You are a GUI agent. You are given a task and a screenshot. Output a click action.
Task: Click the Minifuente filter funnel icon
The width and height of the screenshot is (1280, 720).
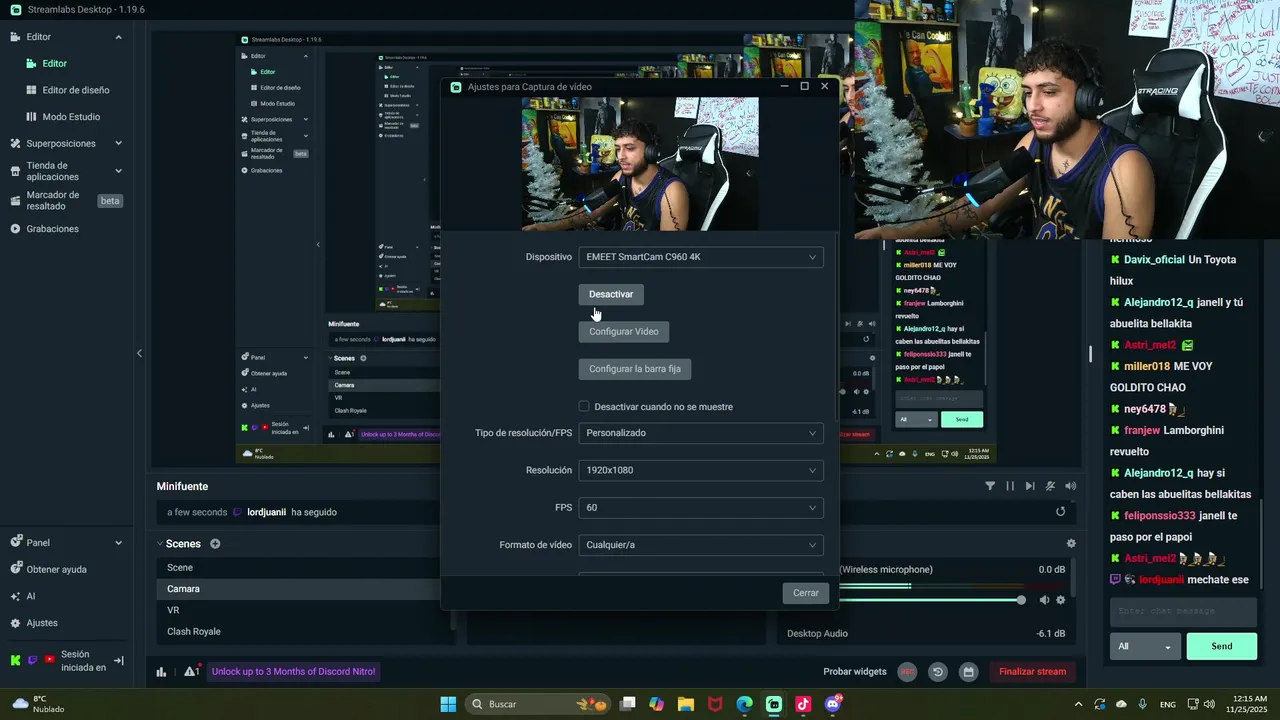pos(990,486)
